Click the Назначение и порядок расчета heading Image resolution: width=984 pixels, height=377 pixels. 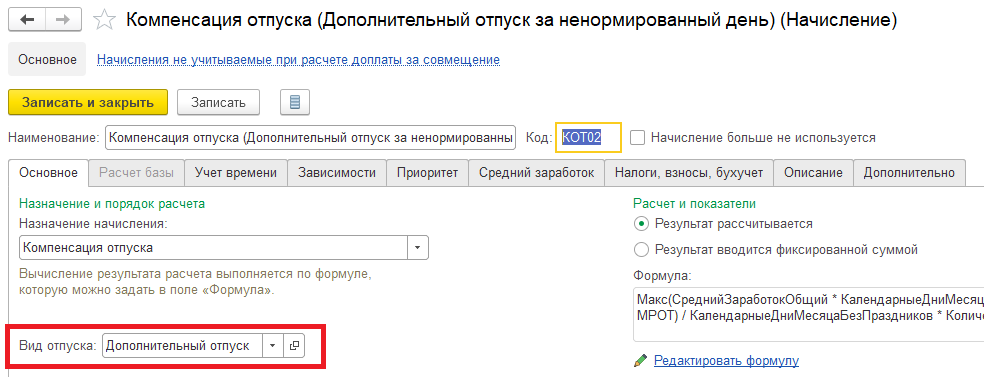(112, 204)
